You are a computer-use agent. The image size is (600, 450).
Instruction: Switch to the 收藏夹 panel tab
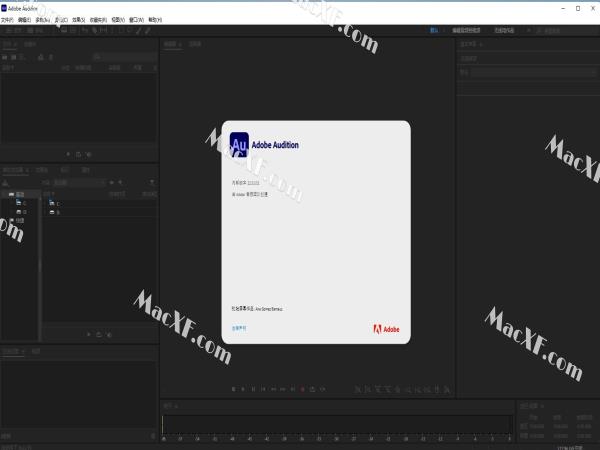point(29,44)
